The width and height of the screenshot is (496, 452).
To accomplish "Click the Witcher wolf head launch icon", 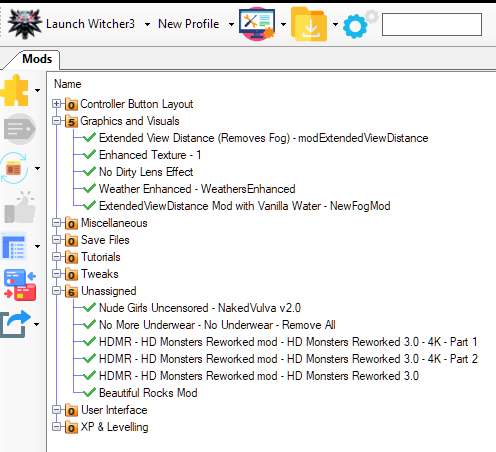I will [25, 24].
